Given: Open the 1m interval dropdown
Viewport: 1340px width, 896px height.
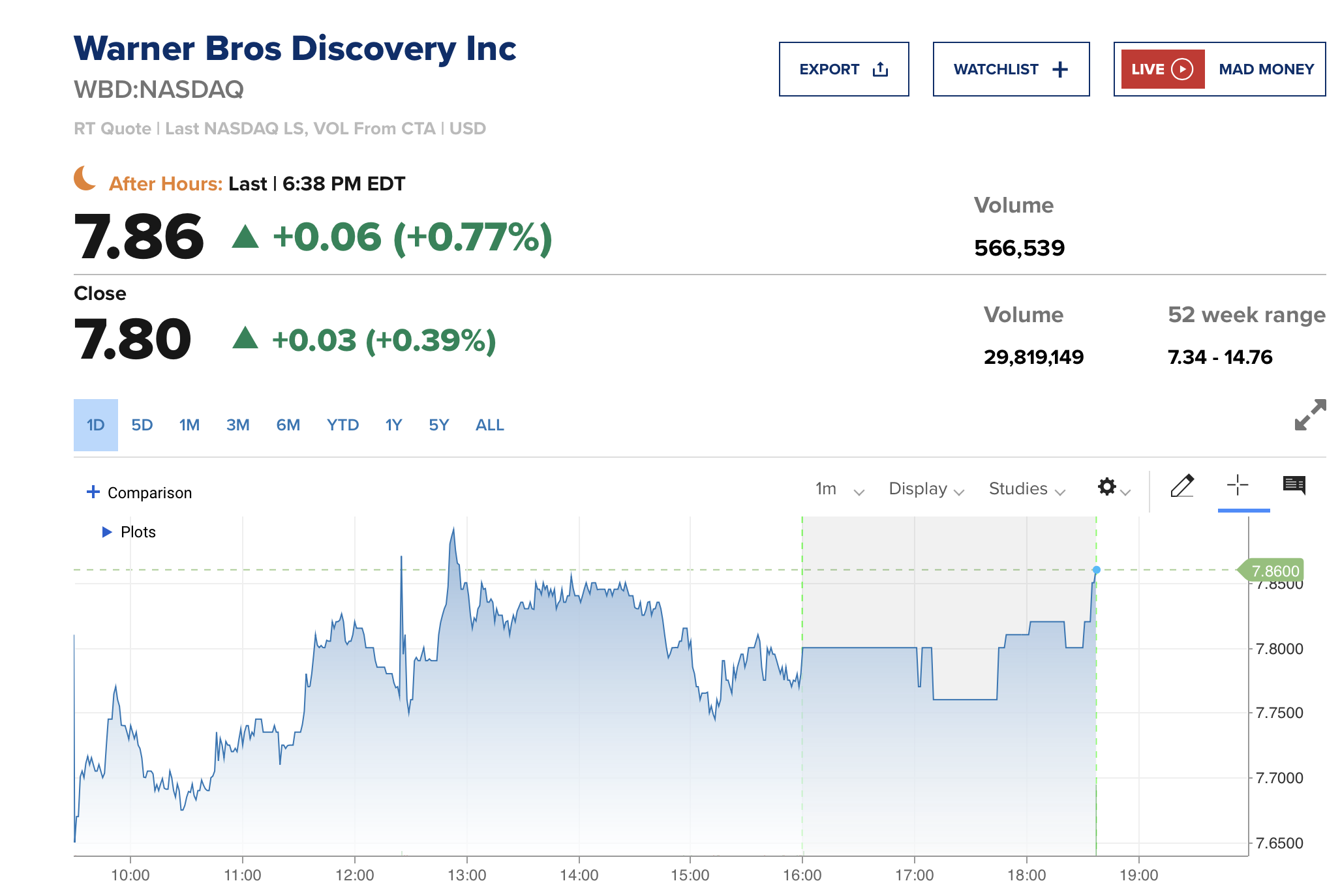Looking at the screenshot, I should point(839,489).
